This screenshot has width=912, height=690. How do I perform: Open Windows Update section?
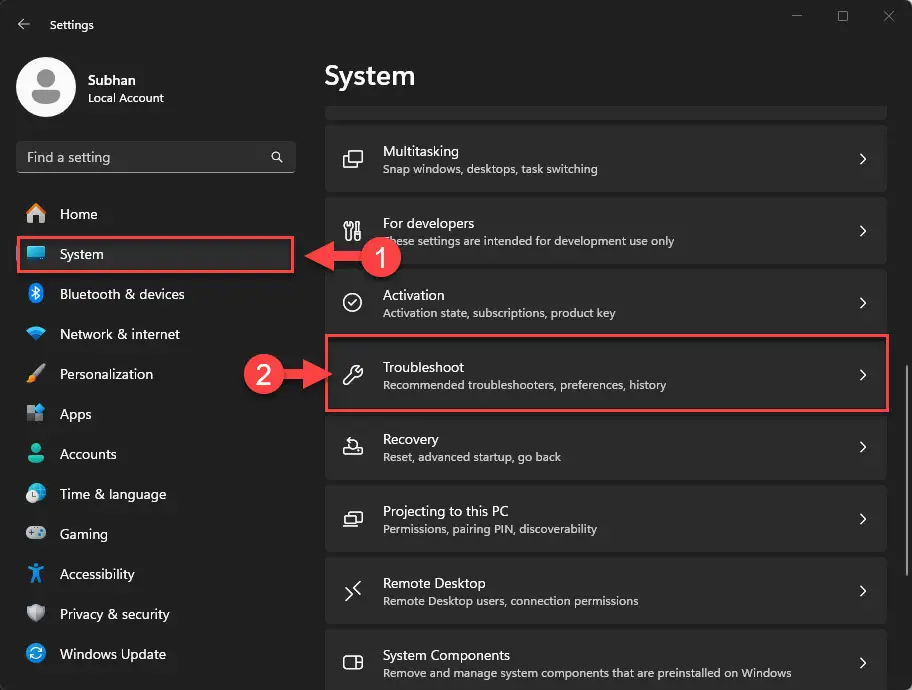tap(155, 654)
